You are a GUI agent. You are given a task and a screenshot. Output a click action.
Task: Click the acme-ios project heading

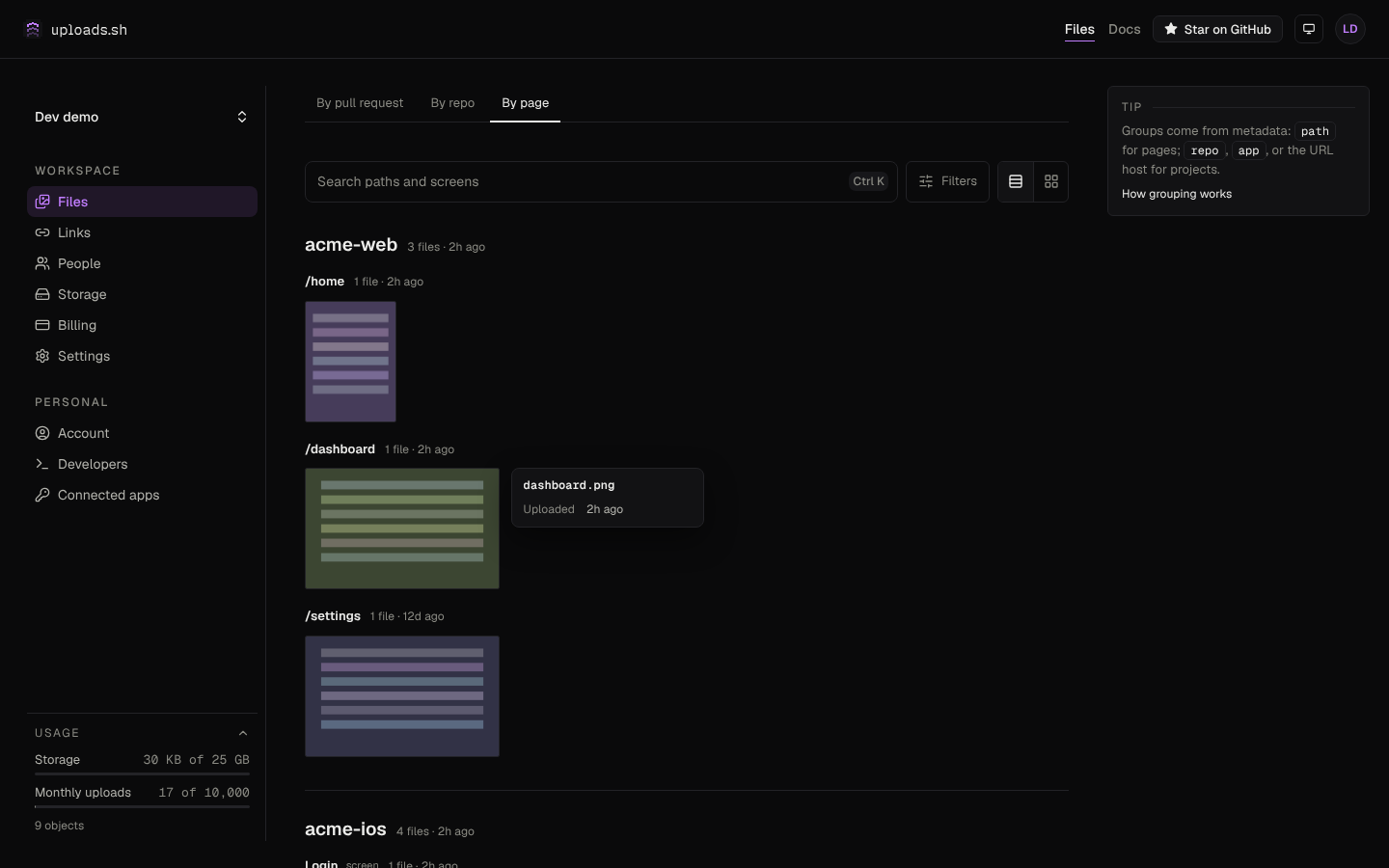point(345,829)
